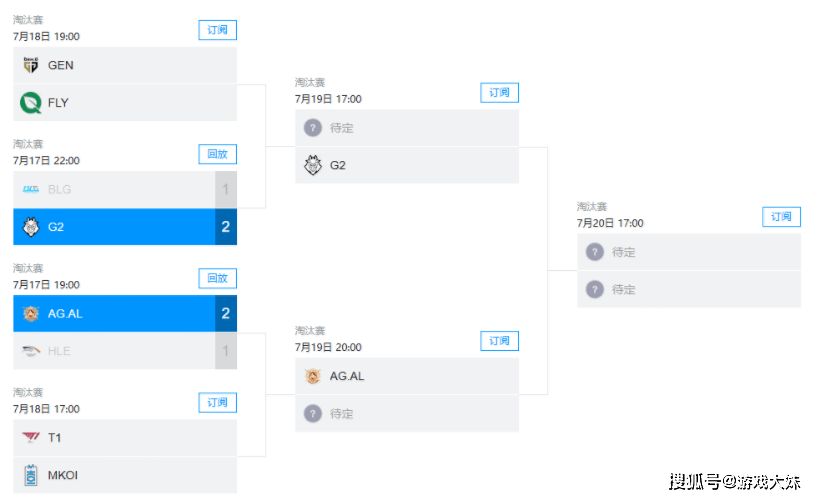The height and width of the screenshot is (499, 817).
Task: Click the G2 logo in the July 19 17:00 match
Action: tap(313, 165)
